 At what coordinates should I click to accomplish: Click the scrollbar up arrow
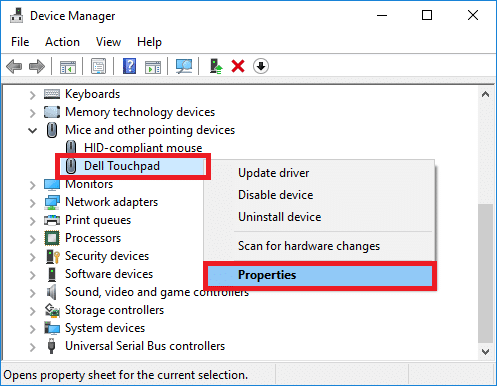[x=485, y=94]
